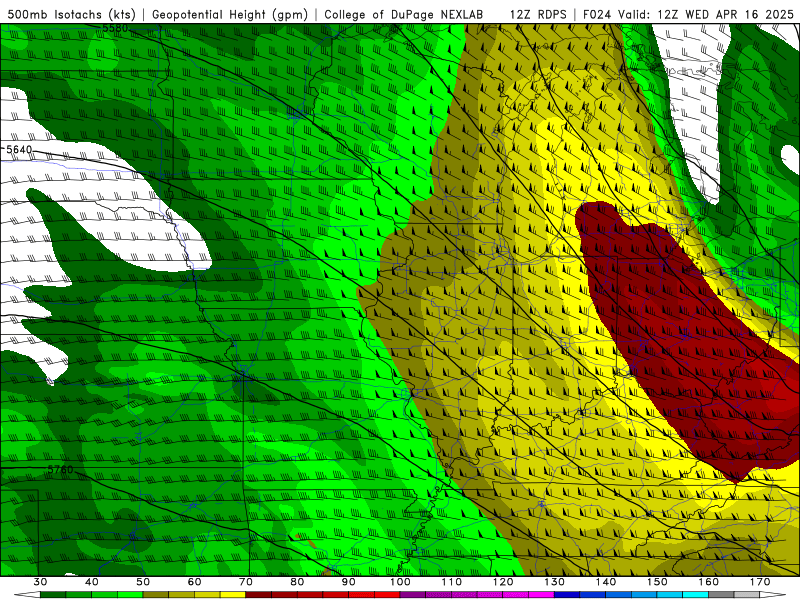Click the 130 value on the color scale
Image resolution: width=800 pixels, height=600 pixels.
[555, 582]
